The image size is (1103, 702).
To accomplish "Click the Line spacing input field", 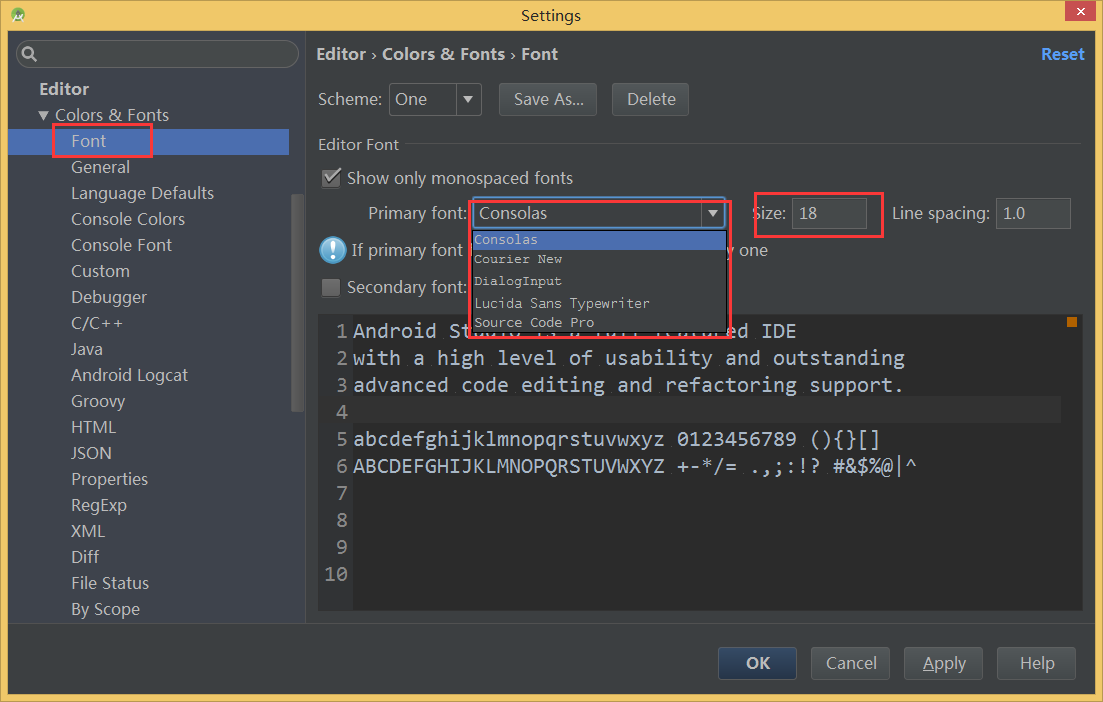I will tap(1033, 213).
